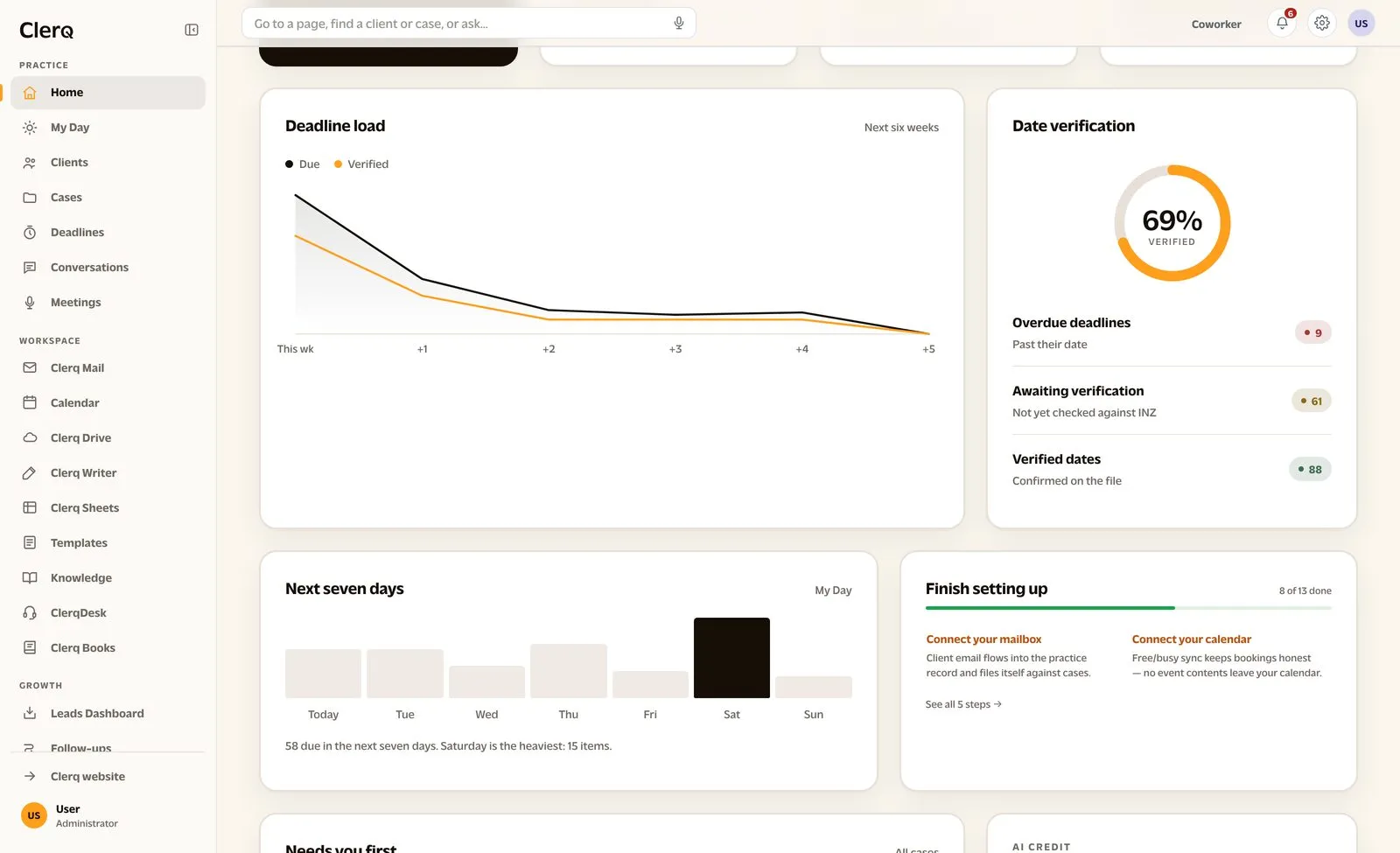This screenshot has height=853, width=1400.
Task: Click the Clerq logo
Action: click(x=46, y=31)
